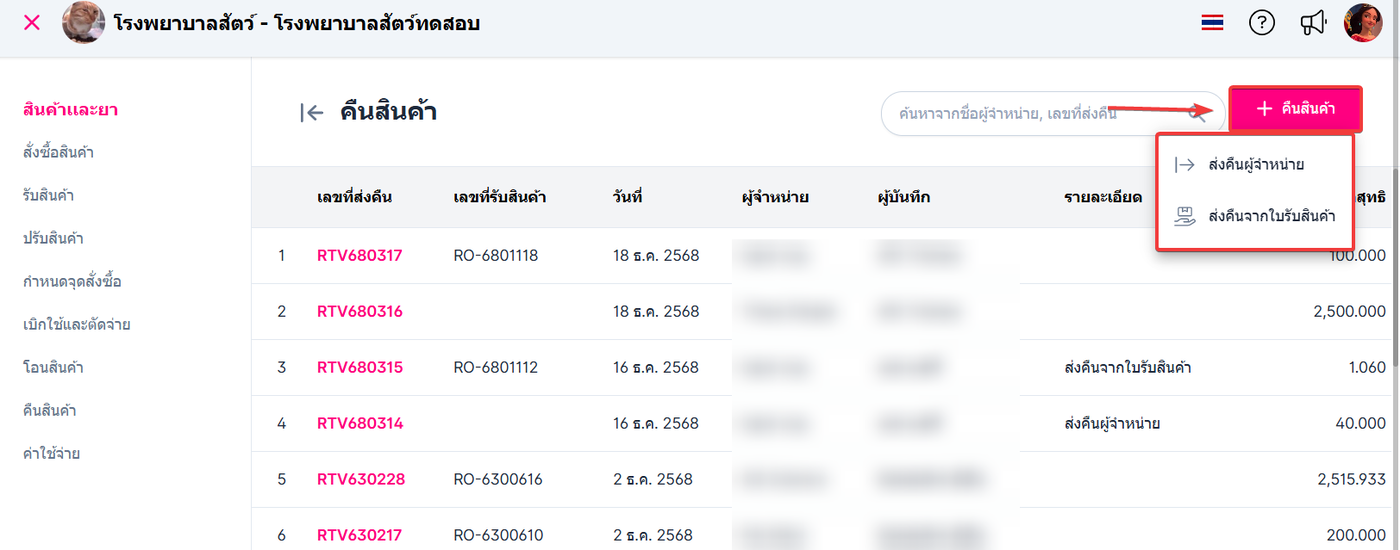
Task: Open ปรับสินค้า sidebar item
Action: tap(53, 238)
